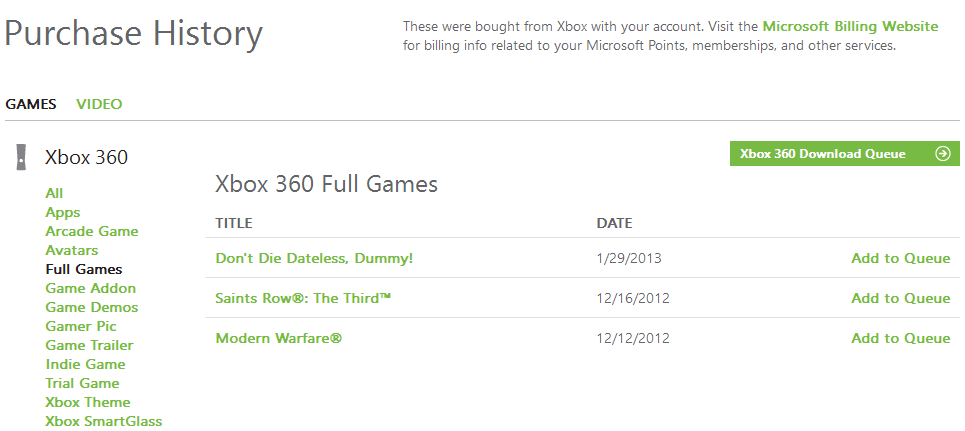Filter purchases by Apps
The width and height of the screenshot is (965, 431).
tap(63, 212)
